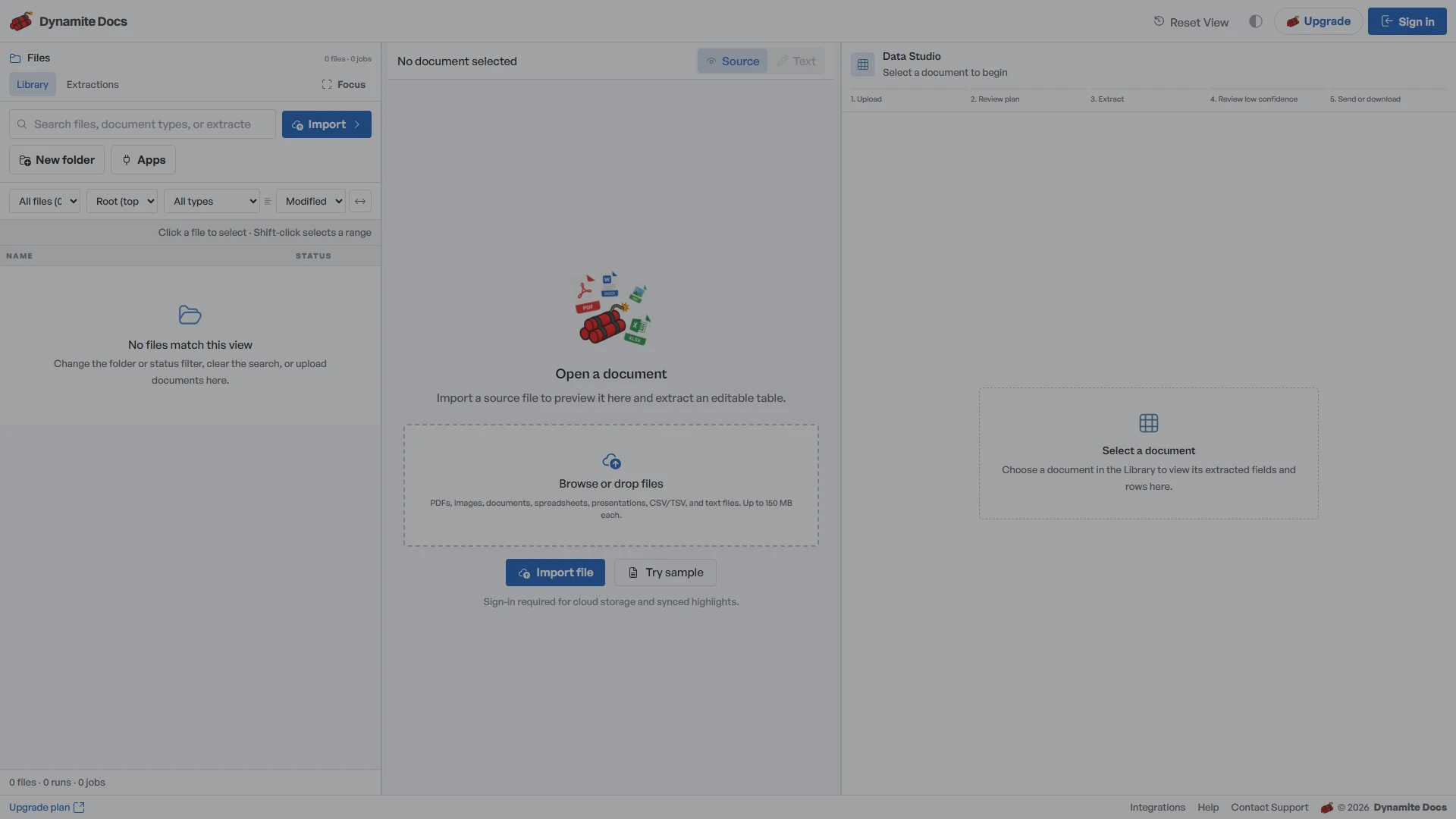Switch to the Library tab
This screenshot has width=1456, height=819.
[x=33, y=84]
